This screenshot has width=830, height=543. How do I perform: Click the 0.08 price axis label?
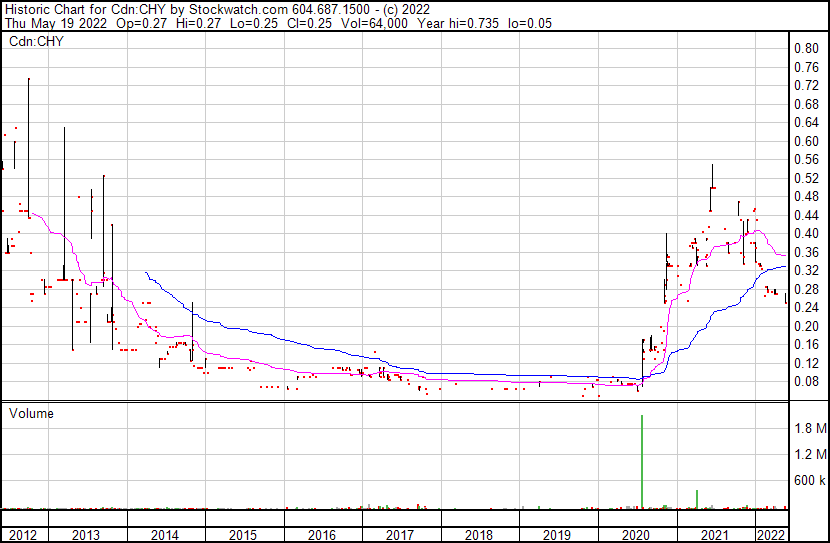tap(805, 381)
